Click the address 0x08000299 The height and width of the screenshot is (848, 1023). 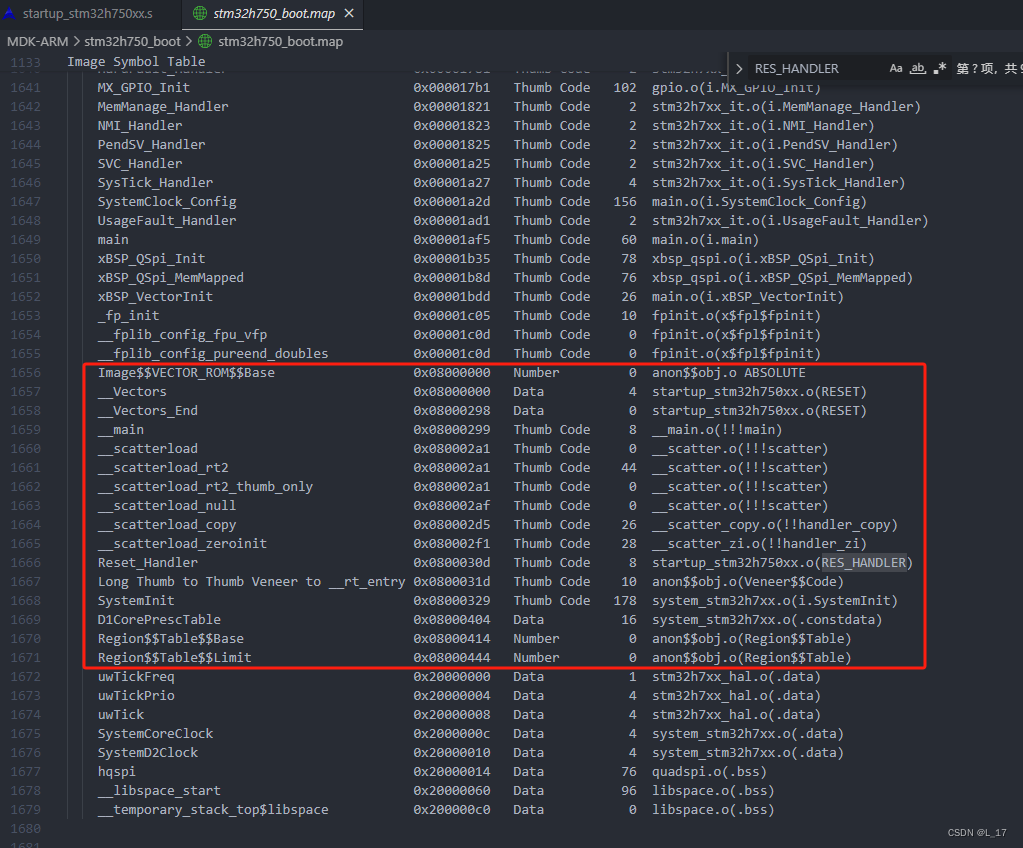click(451, 429)
